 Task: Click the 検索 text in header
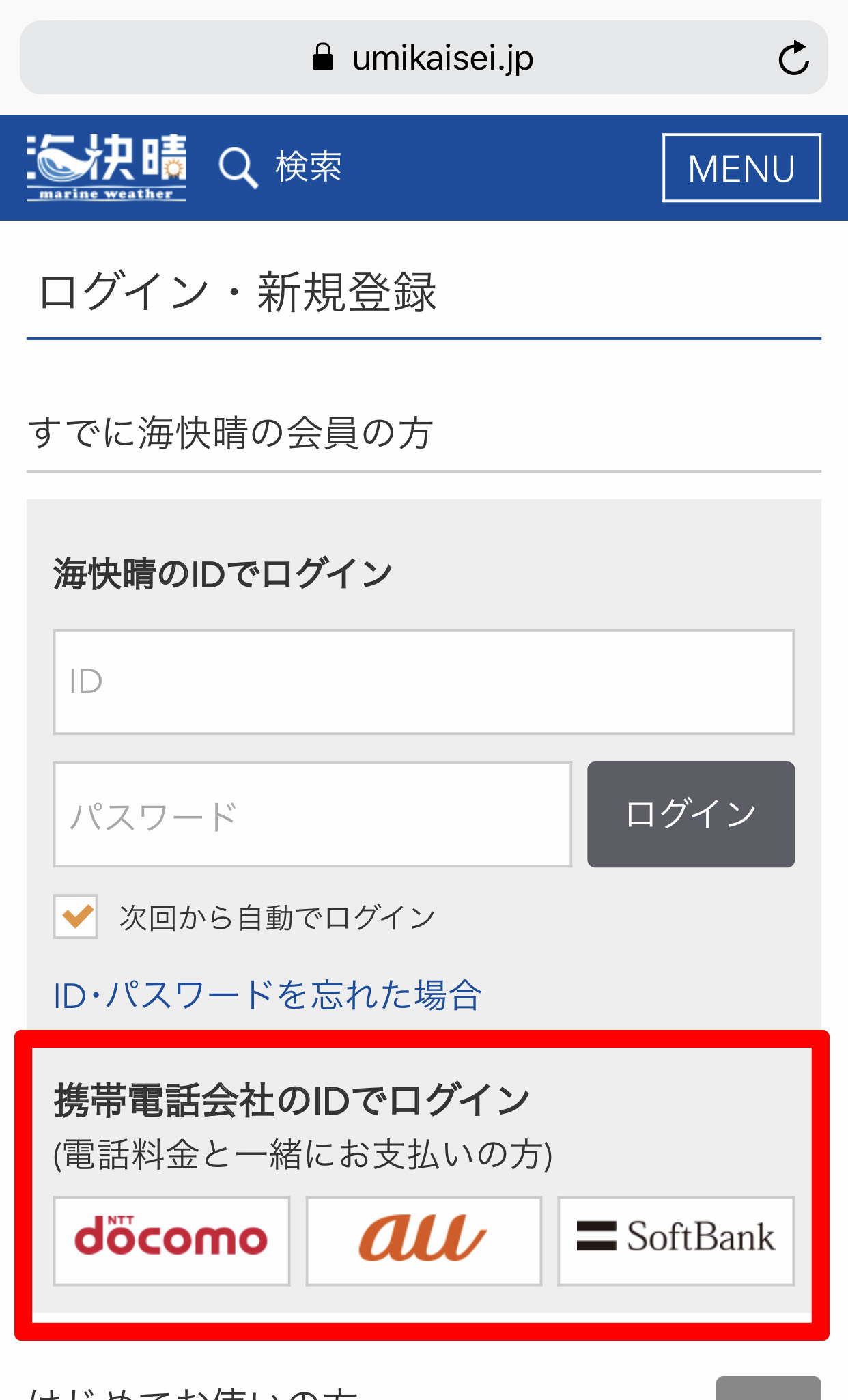tap(308, 167)
